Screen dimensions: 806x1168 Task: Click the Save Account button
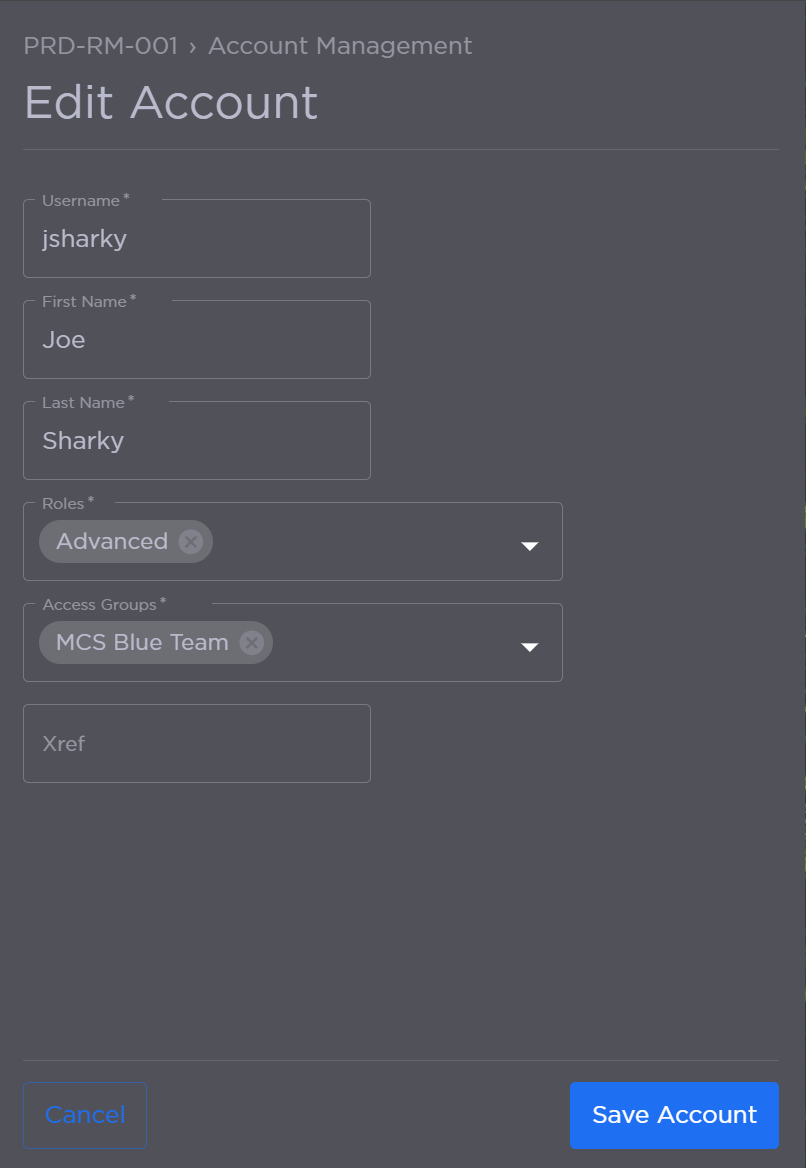coord(673,1114)
